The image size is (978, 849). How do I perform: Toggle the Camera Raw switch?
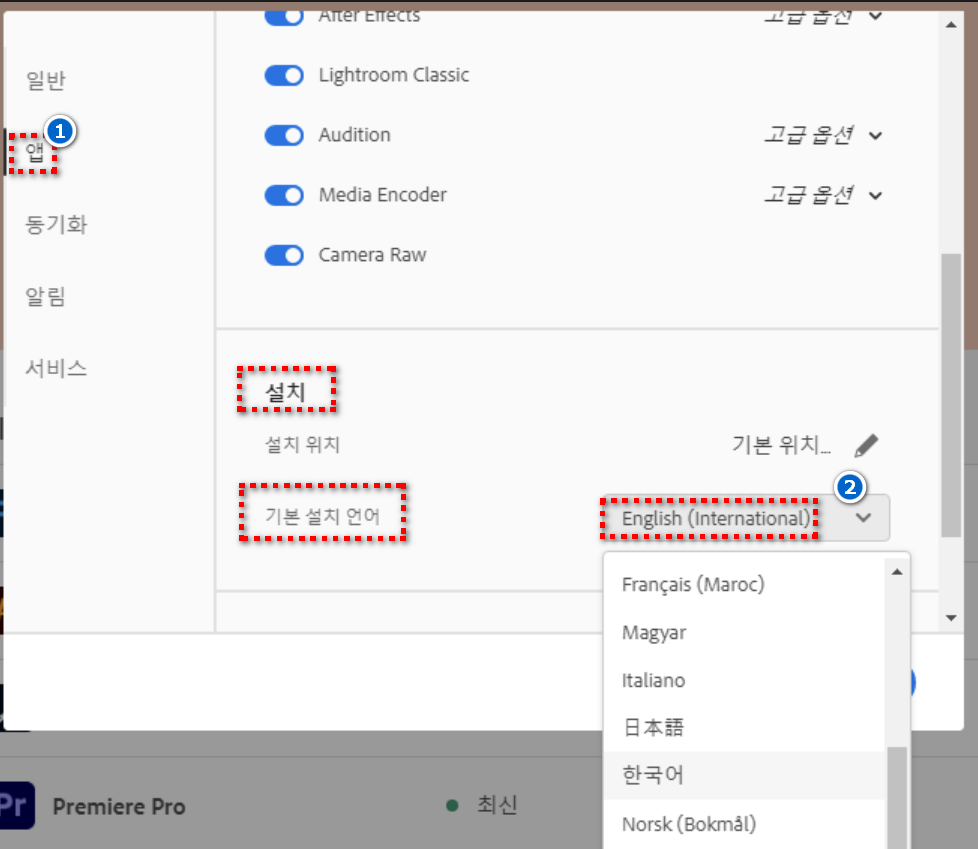284,256
